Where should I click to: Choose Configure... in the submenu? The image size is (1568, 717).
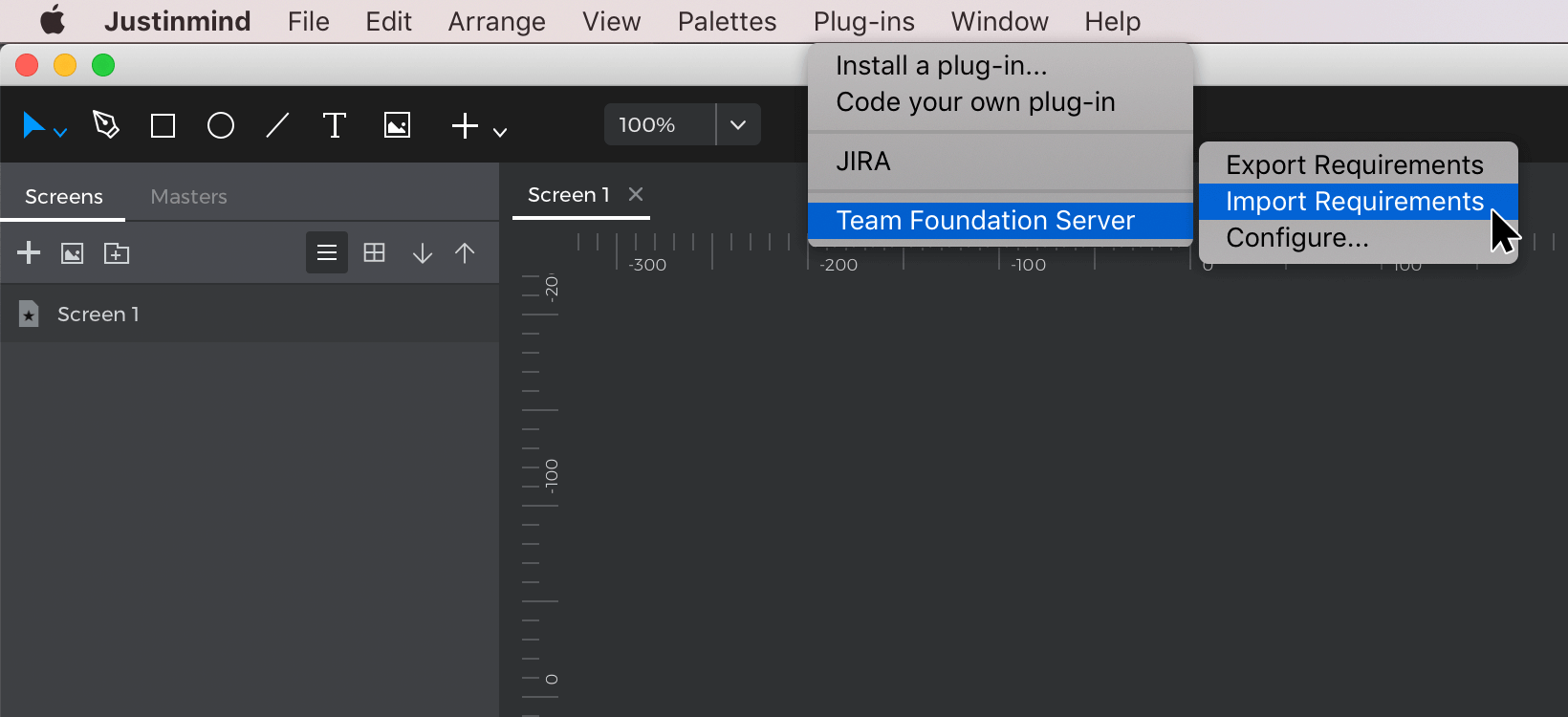tap(1359, 237)
